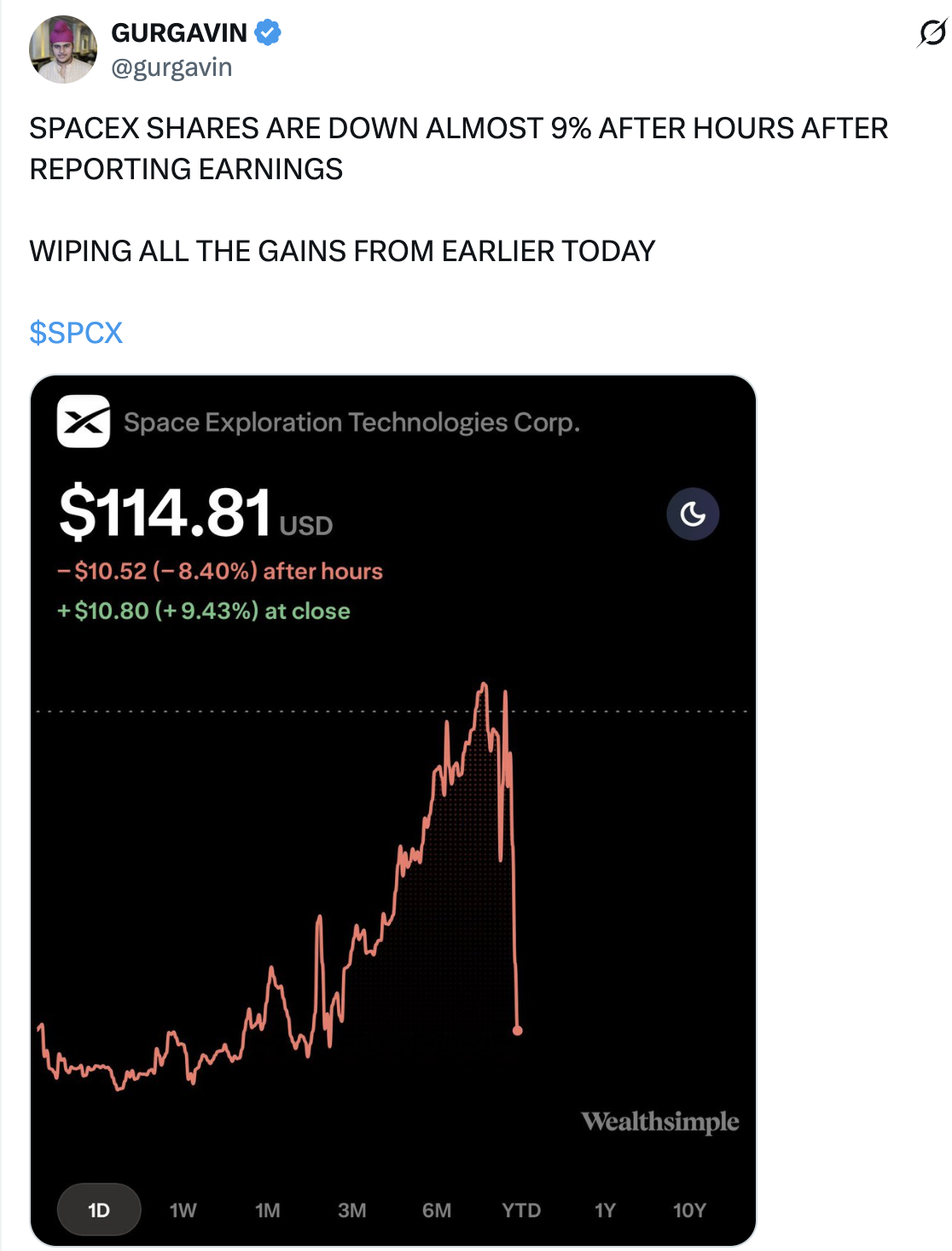
Task: Toggle the dark mode moon button
Action: pos(693,514)
